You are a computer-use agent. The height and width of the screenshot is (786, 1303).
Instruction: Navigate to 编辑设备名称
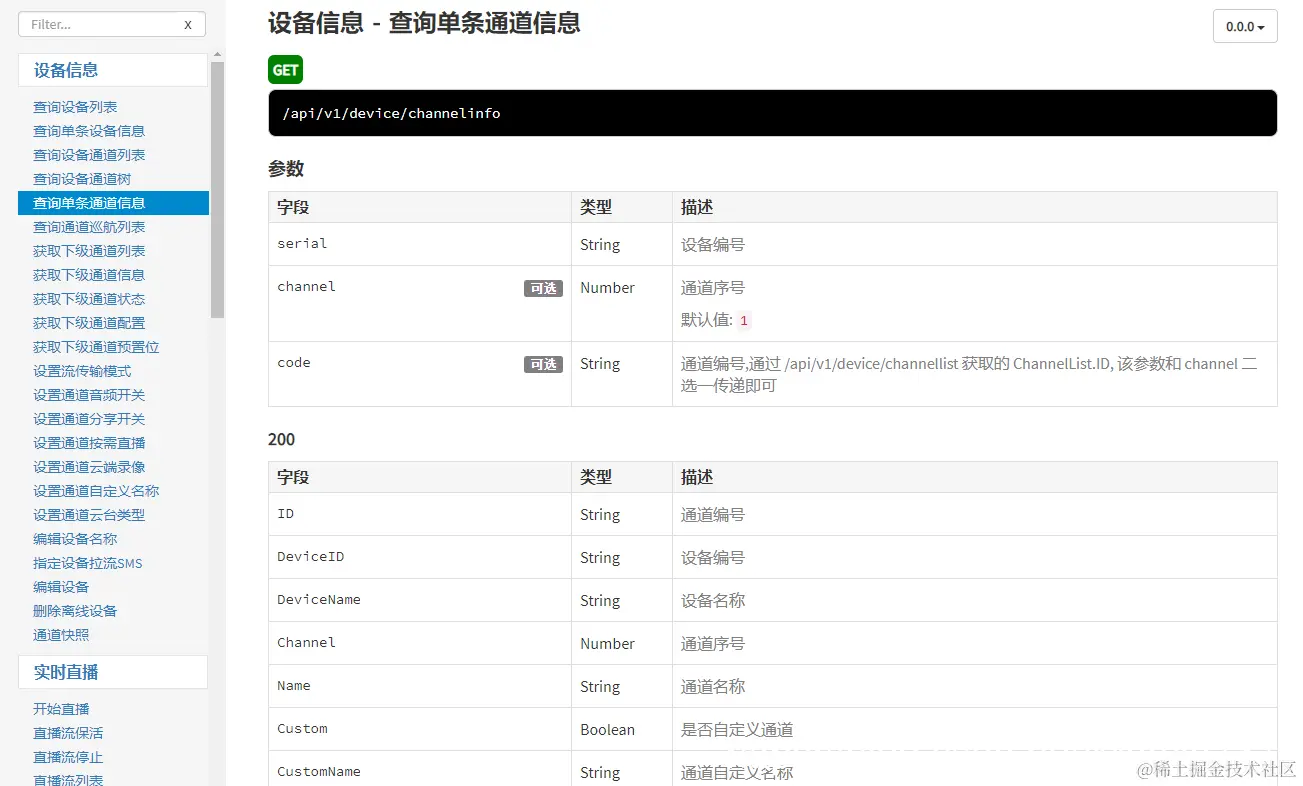click(75, 539)
